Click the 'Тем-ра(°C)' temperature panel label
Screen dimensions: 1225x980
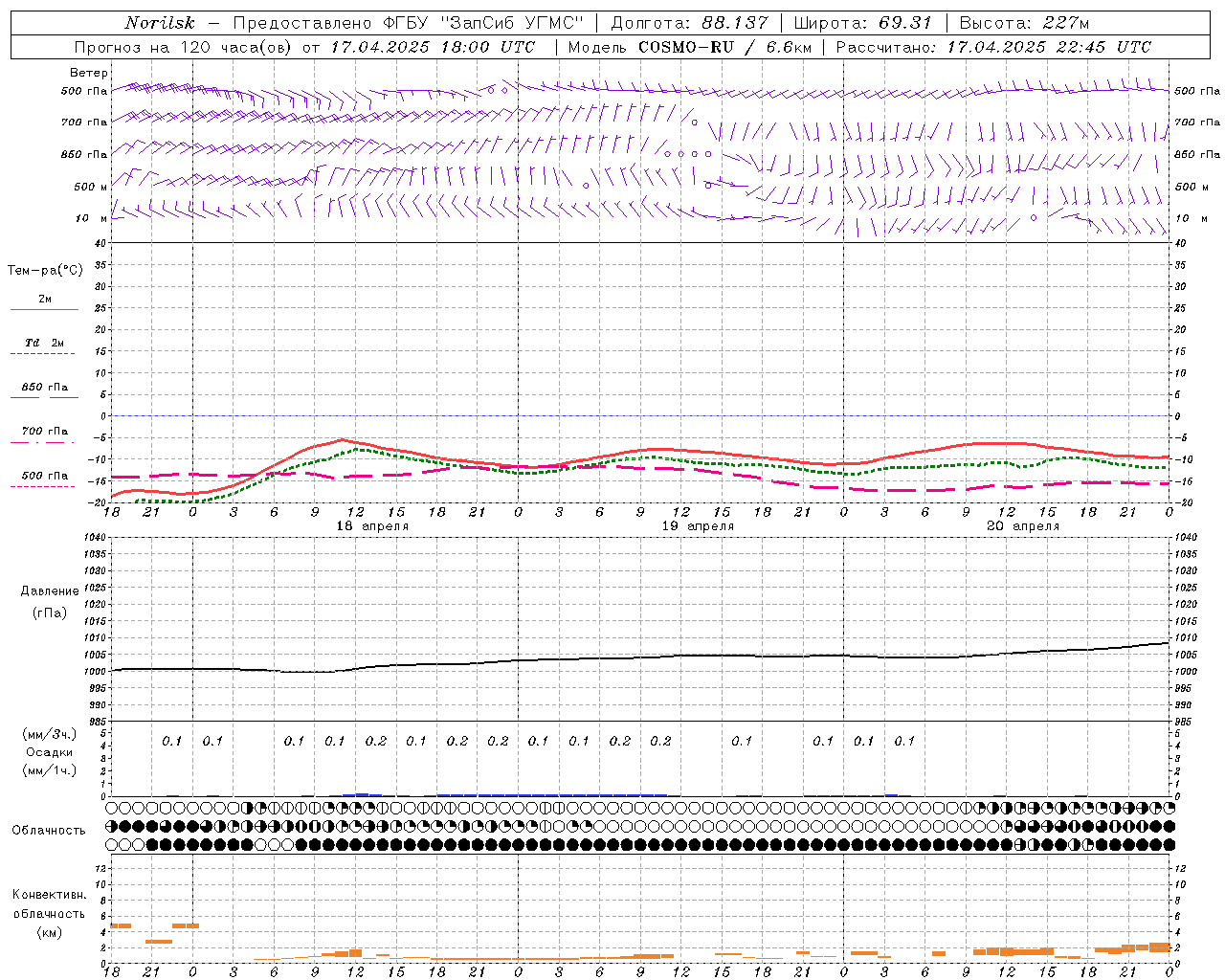45,271
